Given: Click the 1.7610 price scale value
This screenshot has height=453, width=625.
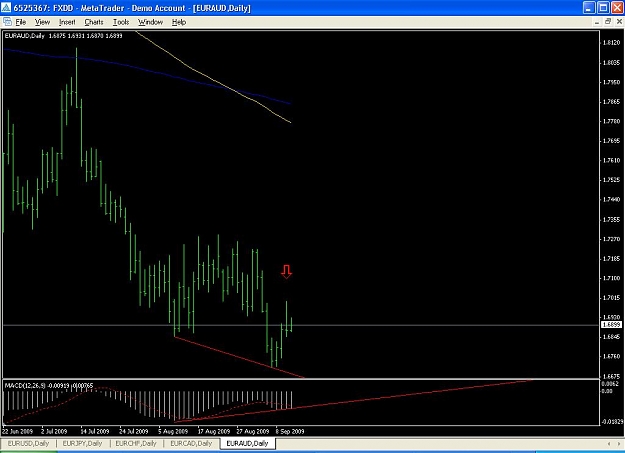Looking at the screenshot, I should (611, 160).
